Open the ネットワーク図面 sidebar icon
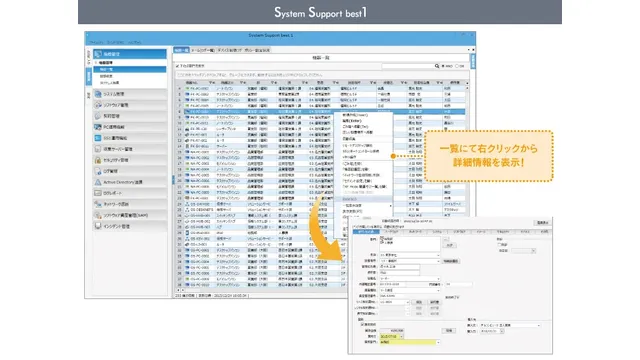Screen dimensions: 640x360 click(98, 204)
